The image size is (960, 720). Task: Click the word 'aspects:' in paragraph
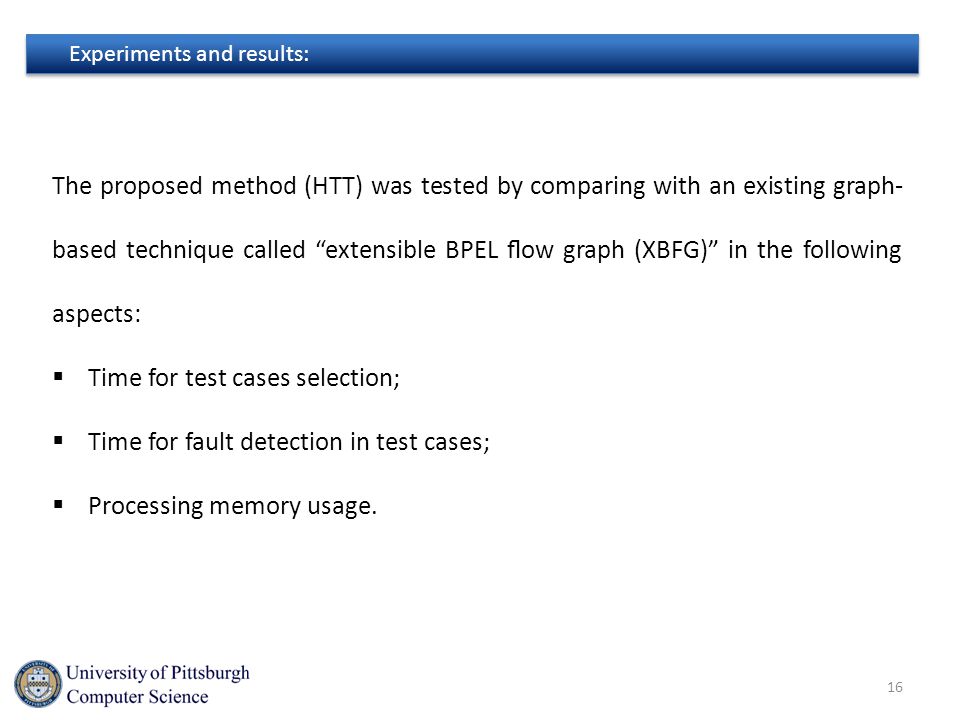point(96,315)
